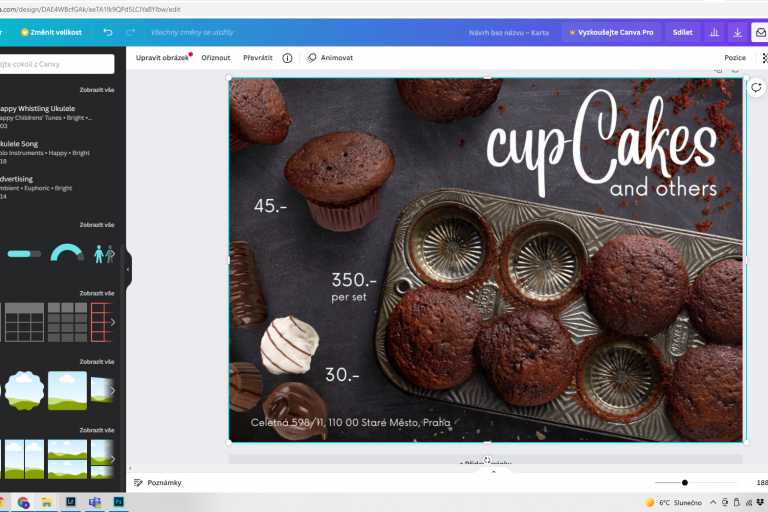This screenshot has width=768, height=512.
Task: Select Happy Whistling Ukulele audio track
Action: (47, 117)
